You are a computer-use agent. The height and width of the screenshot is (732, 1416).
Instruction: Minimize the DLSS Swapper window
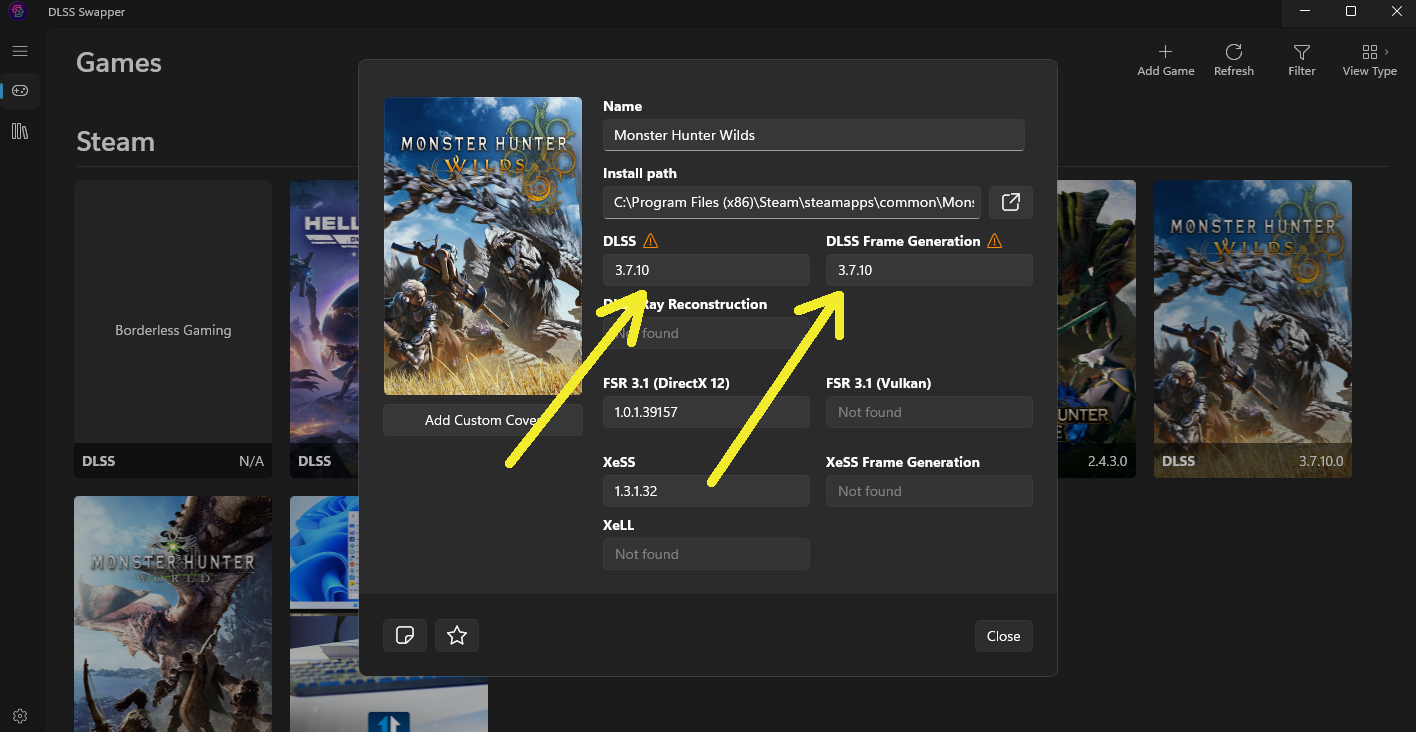[1304, 12]
